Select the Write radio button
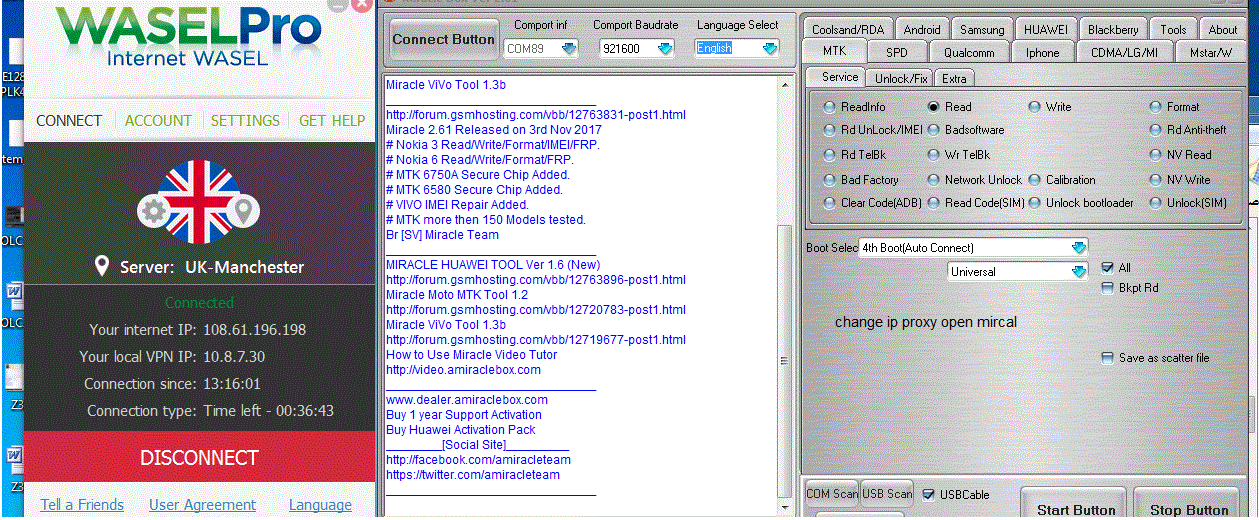Viewport: 1259px width, 520px height. tap(1035, 107)
